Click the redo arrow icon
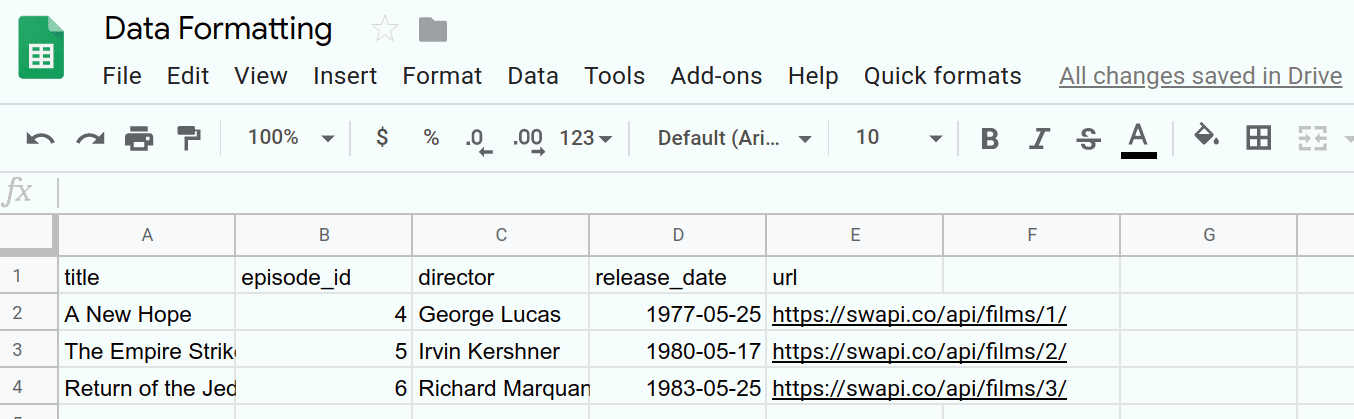The width and height of the screenshot is (1354, 419). point(91,138)
